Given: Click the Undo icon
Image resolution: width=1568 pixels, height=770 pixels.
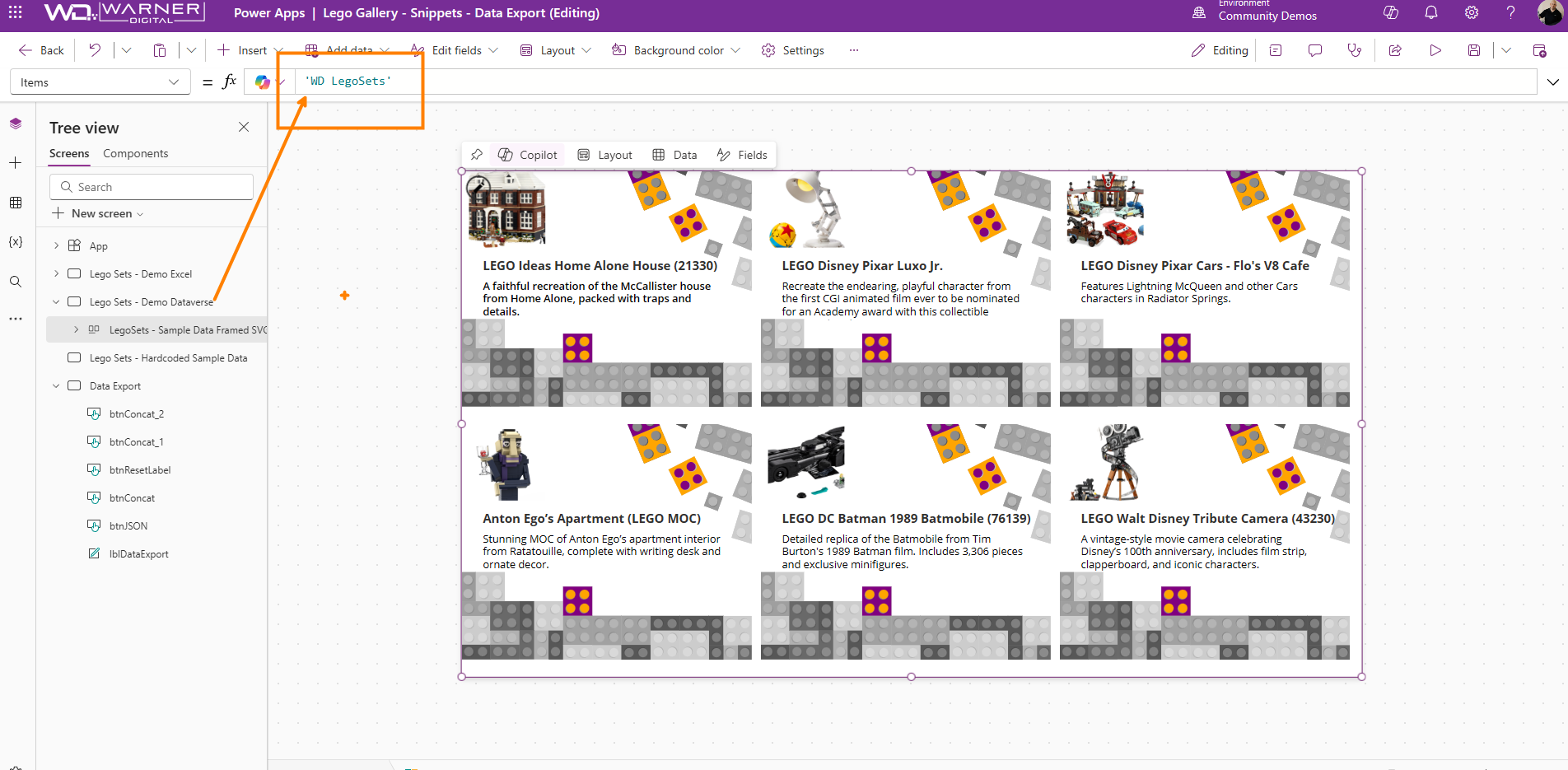Looking at the screenshot, I should click(95, 50).
